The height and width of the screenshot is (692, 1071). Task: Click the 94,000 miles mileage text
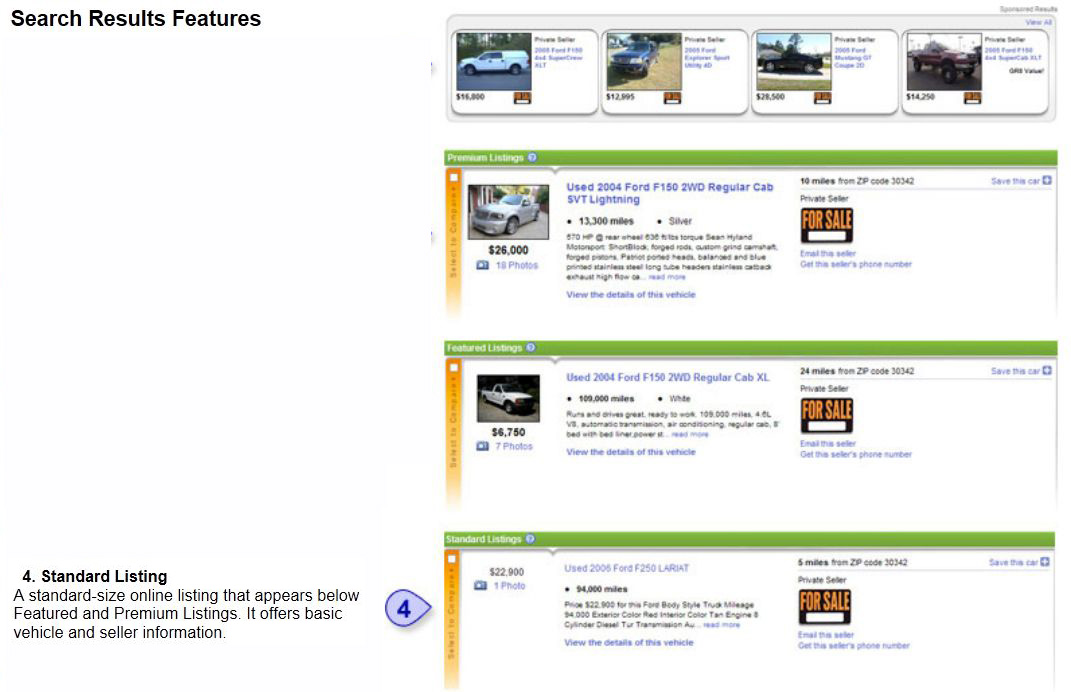(602, 589)
